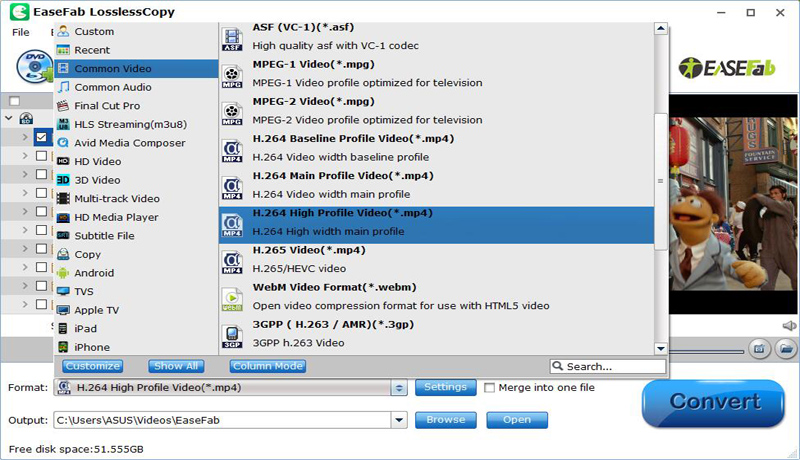Check the fourth title row checkbox
800x460 pixels.
41,193
